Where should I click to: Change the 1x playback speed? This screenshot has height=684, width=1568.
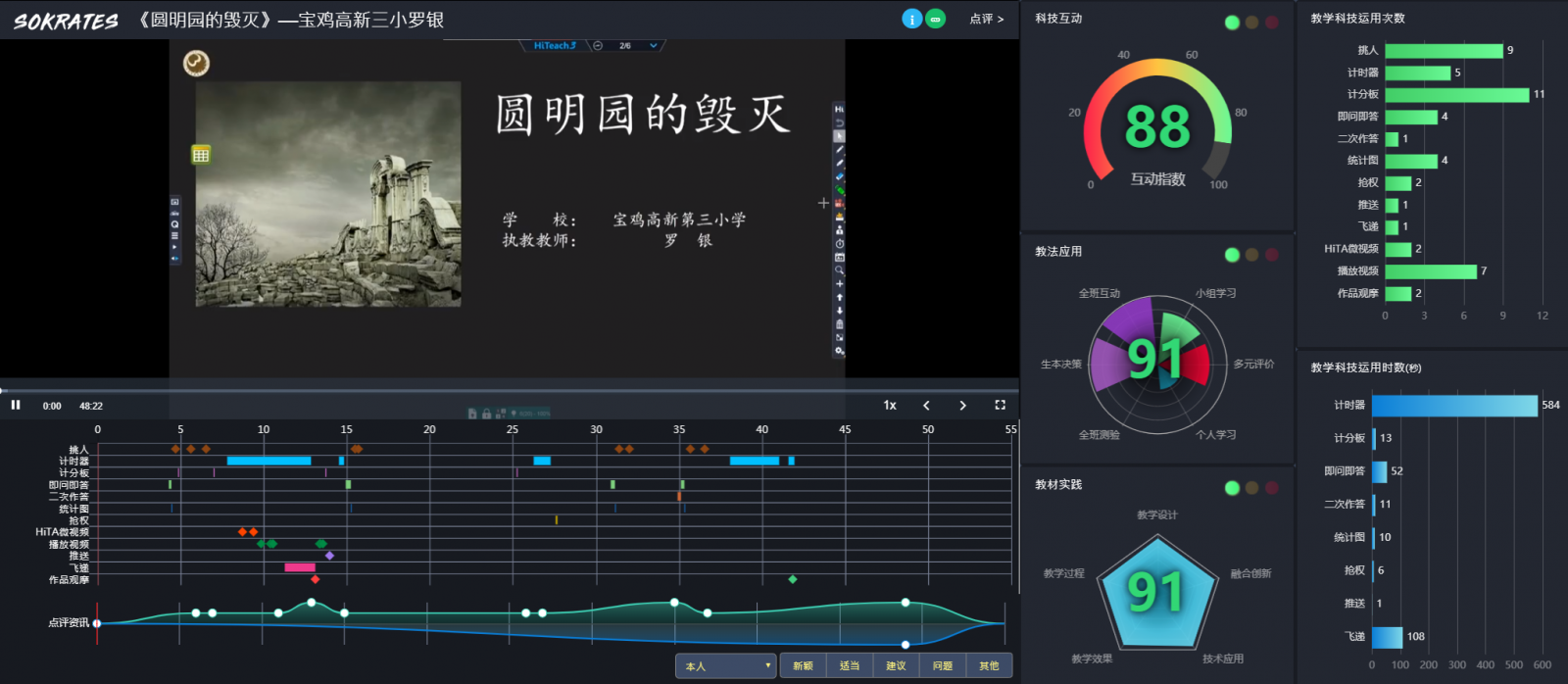[x=890, y=405]
